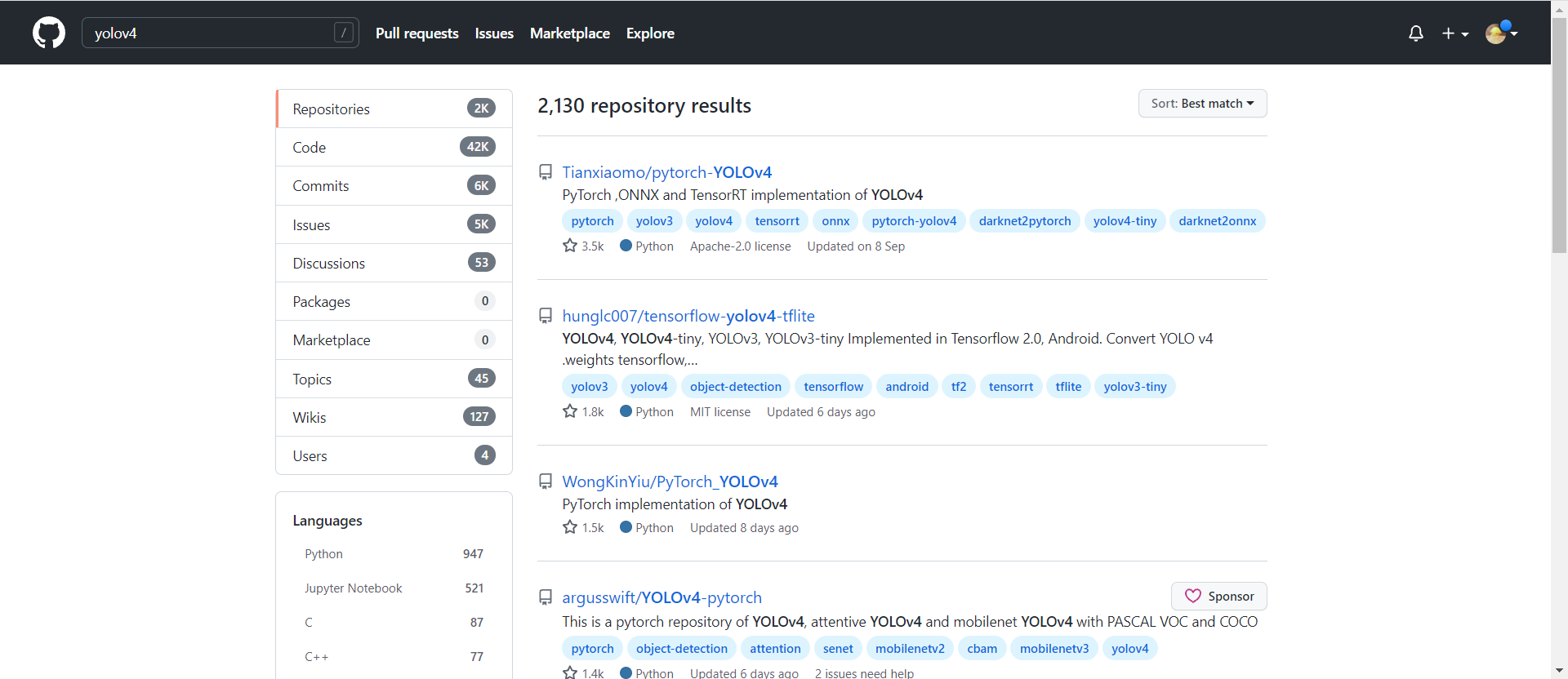Viewport: 1568px width, 679px height.
Task: Click the 3.5k star count link
Action: (584, 246)
